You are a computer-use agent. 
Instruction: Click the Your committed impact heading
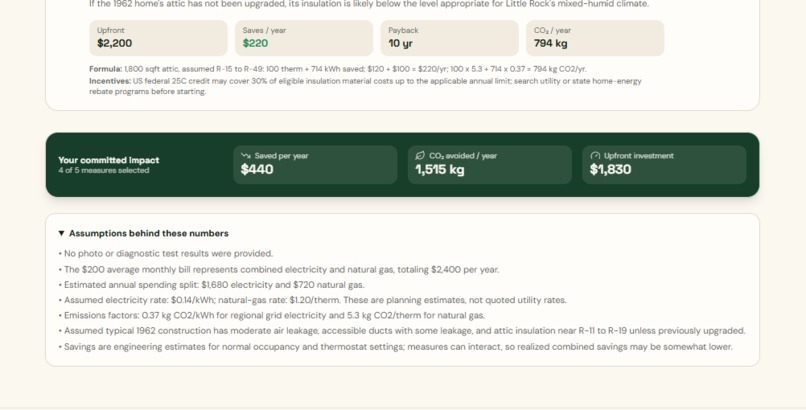109,160
